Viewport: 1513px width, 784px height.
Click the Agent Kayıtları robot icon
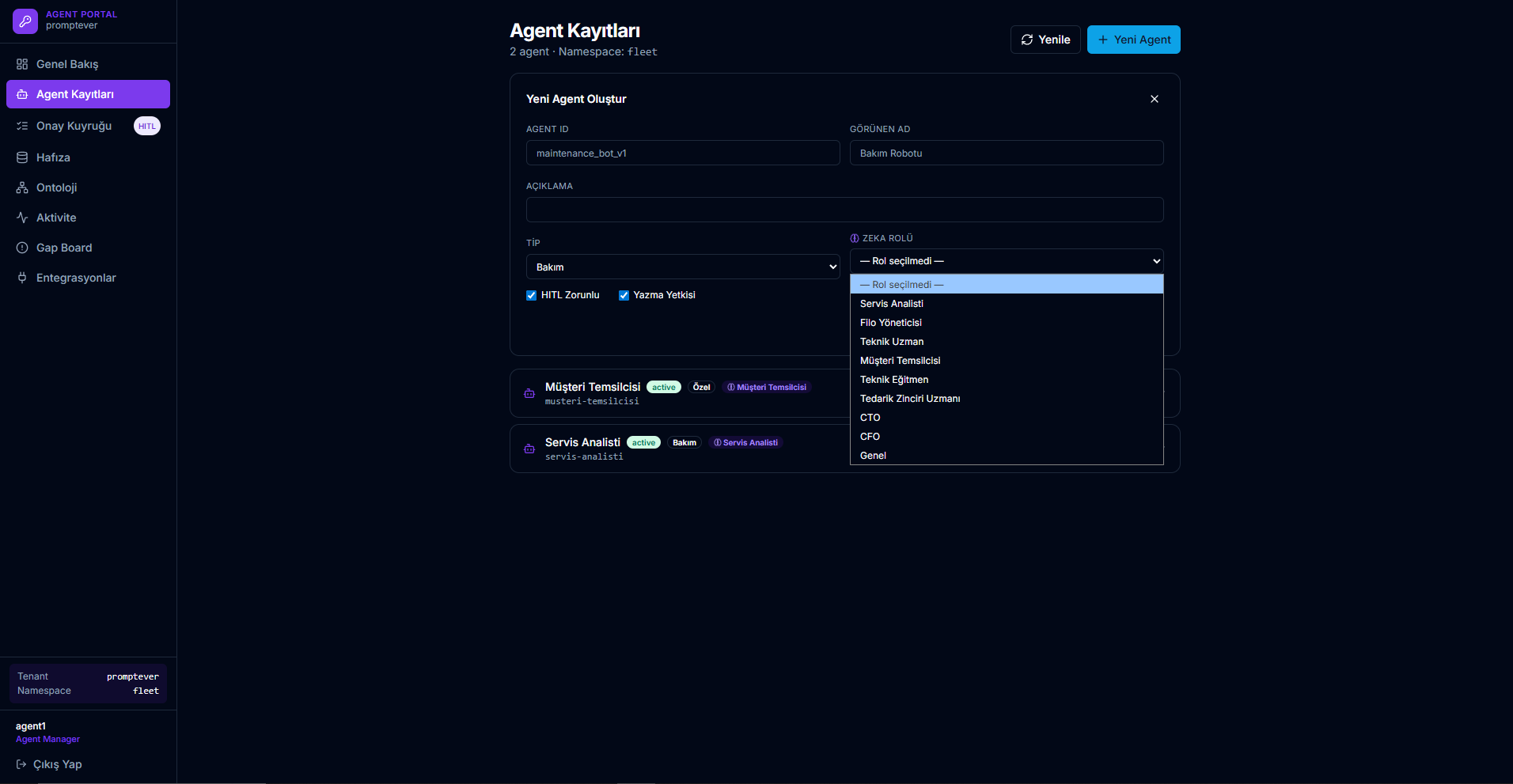[22, 94]
